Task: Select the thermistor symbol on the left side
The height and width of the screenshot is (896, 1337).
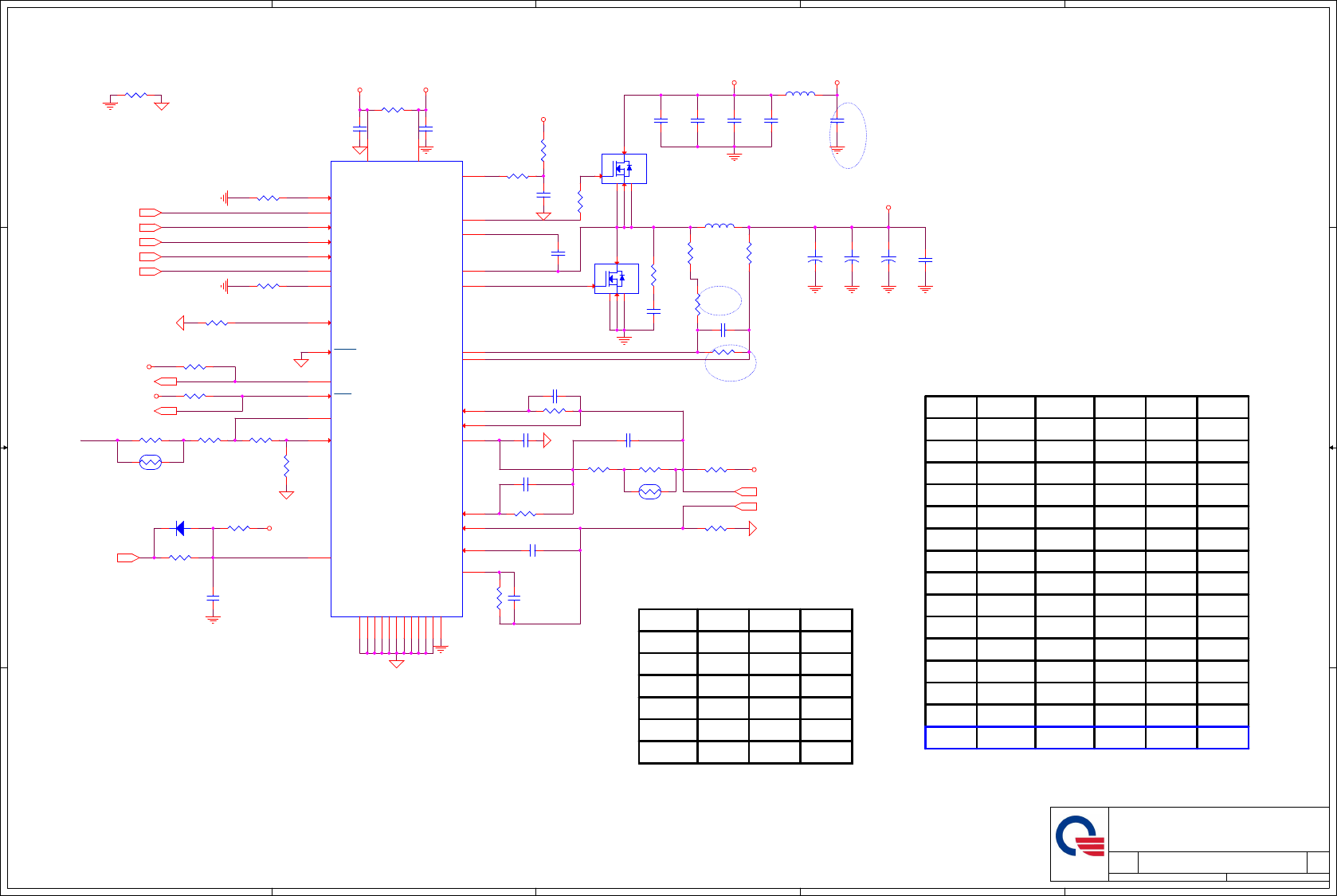Action: pos(151,462)
